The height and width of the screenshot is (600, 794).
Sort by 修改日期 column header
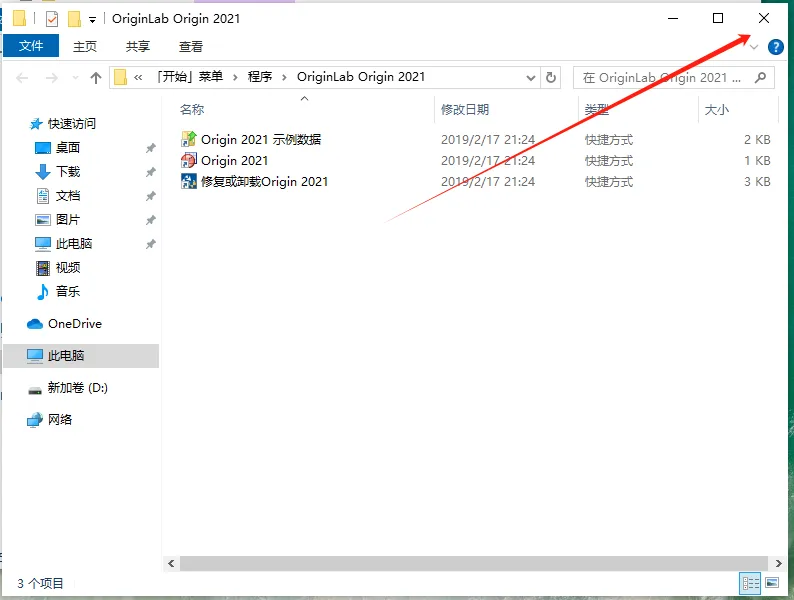click(465, 109)
